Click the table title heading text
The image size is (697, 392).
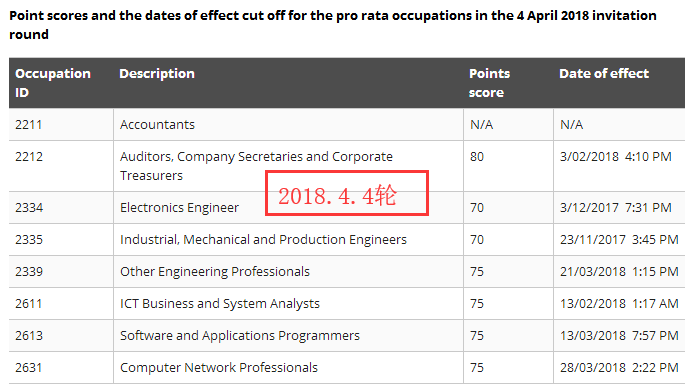click(333, 25)
